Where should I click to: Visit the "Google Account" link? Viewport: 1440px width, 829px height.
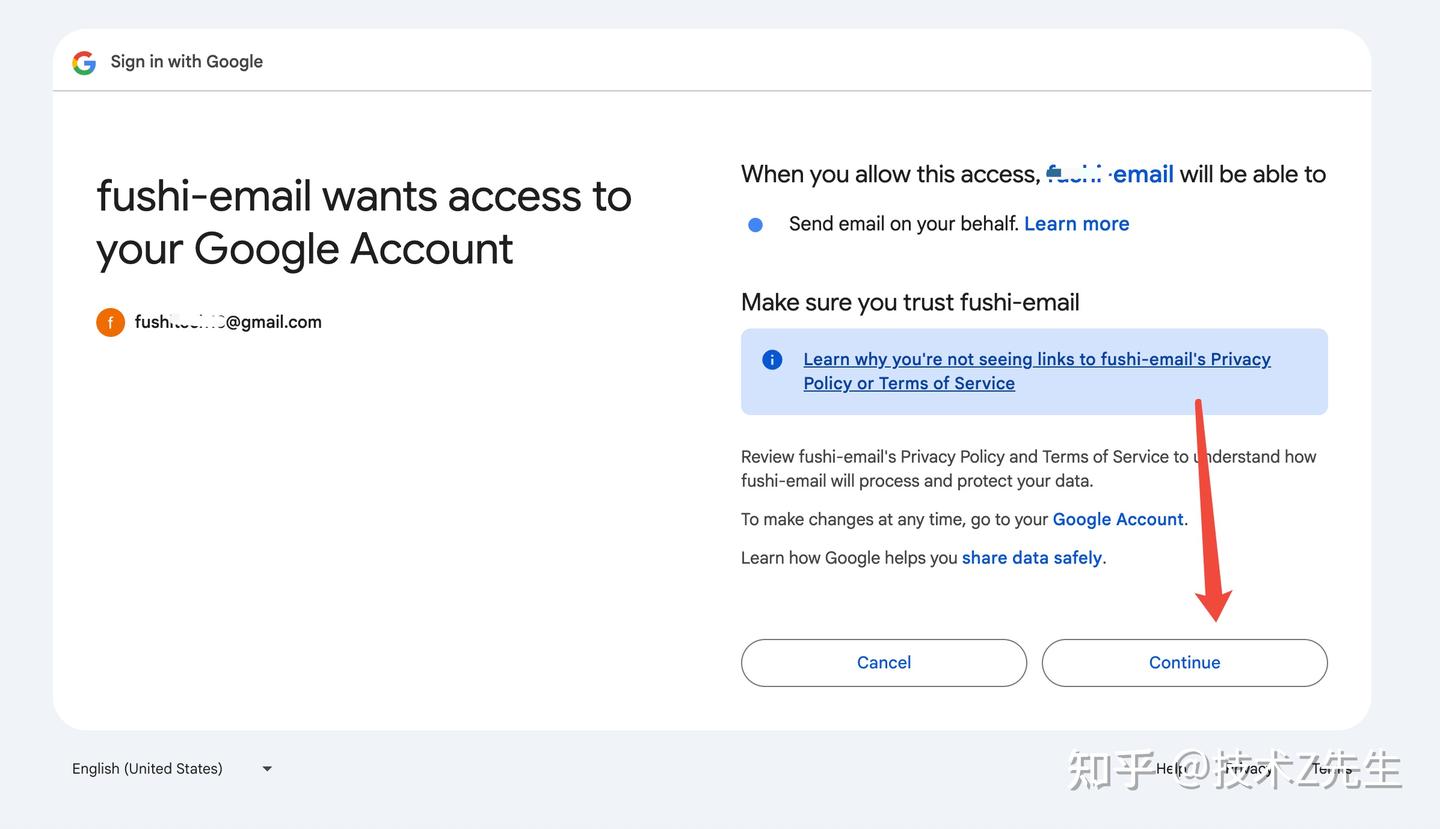click(1117, 519)
